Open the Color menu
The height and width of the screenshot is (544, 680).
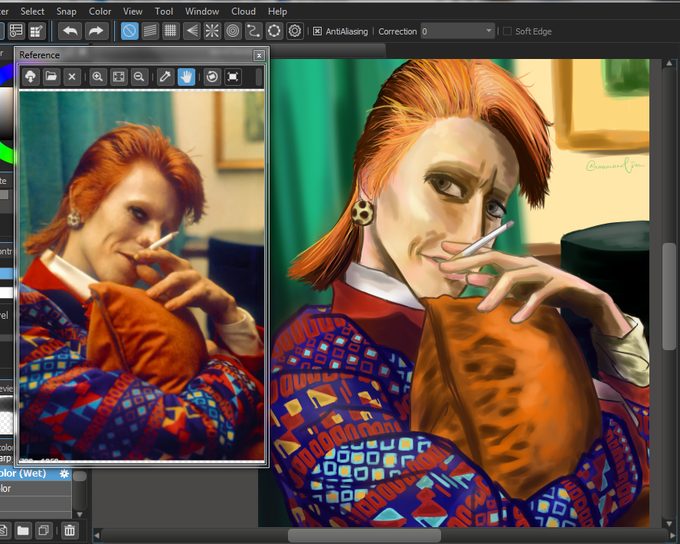point(100,11)
